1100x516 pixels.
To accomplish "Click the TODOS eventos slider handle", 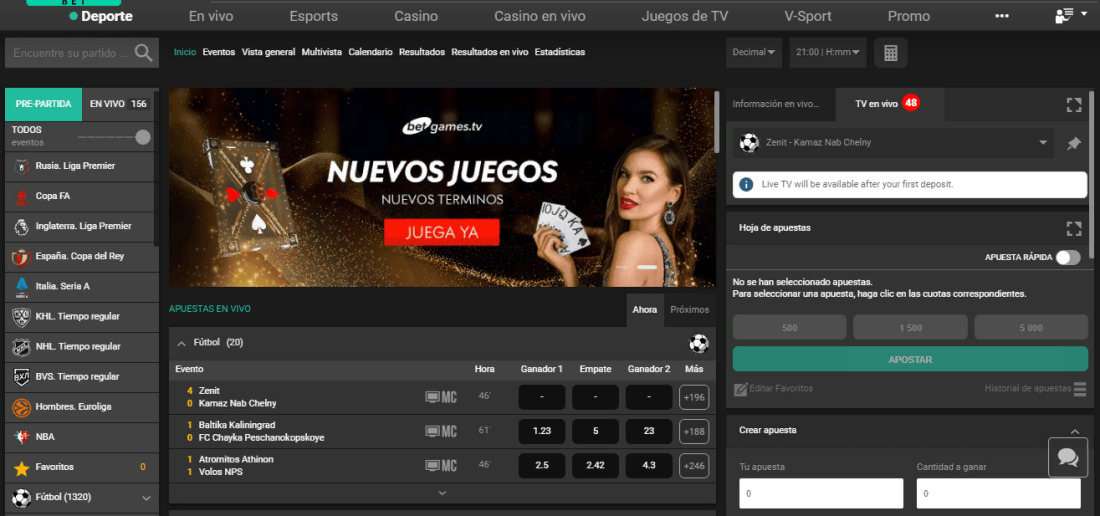I will [143, 137].
